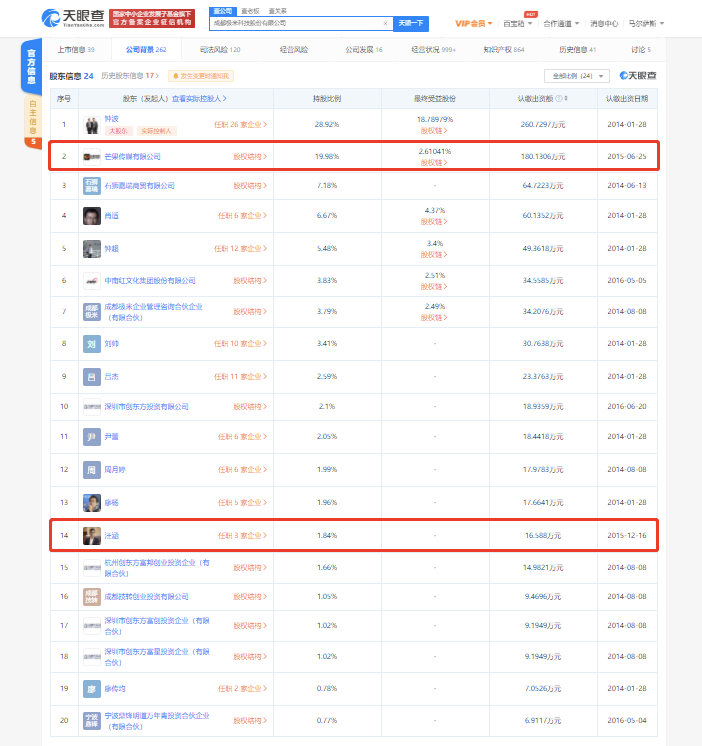Viewport: 702px width, 746px height.
Task: Open the 吕 avatar icon in row 9
Action: [92, 376]
